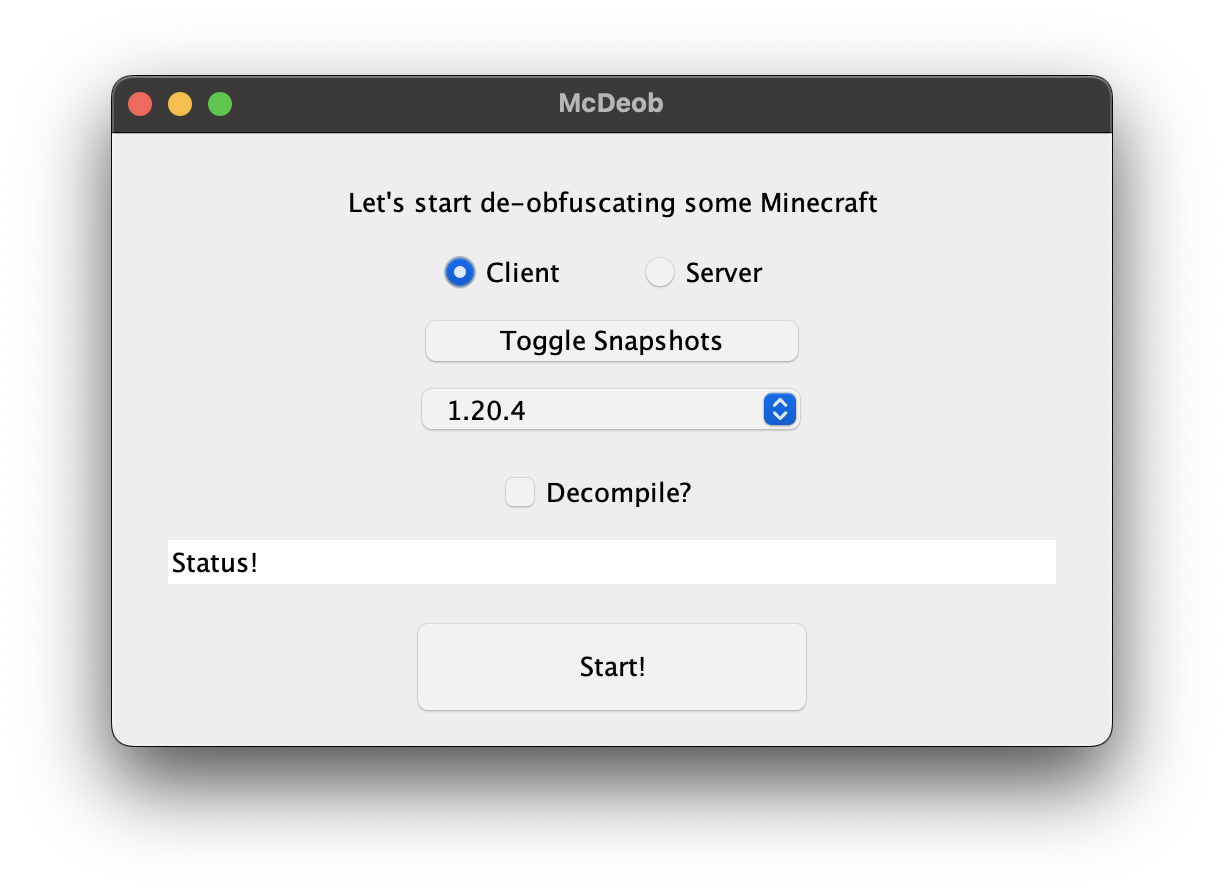The height and width of the screenshot is (894, 1224).
Task: Minimize the window using the yellow button
Action: (180, 104)
